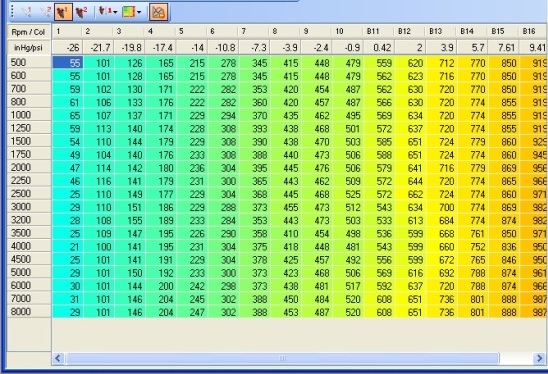The height and width of the screenshot is (374, 548).
Task: Select the greyed-out ignition table 2 icon
Action: click(x=45, y=12)
